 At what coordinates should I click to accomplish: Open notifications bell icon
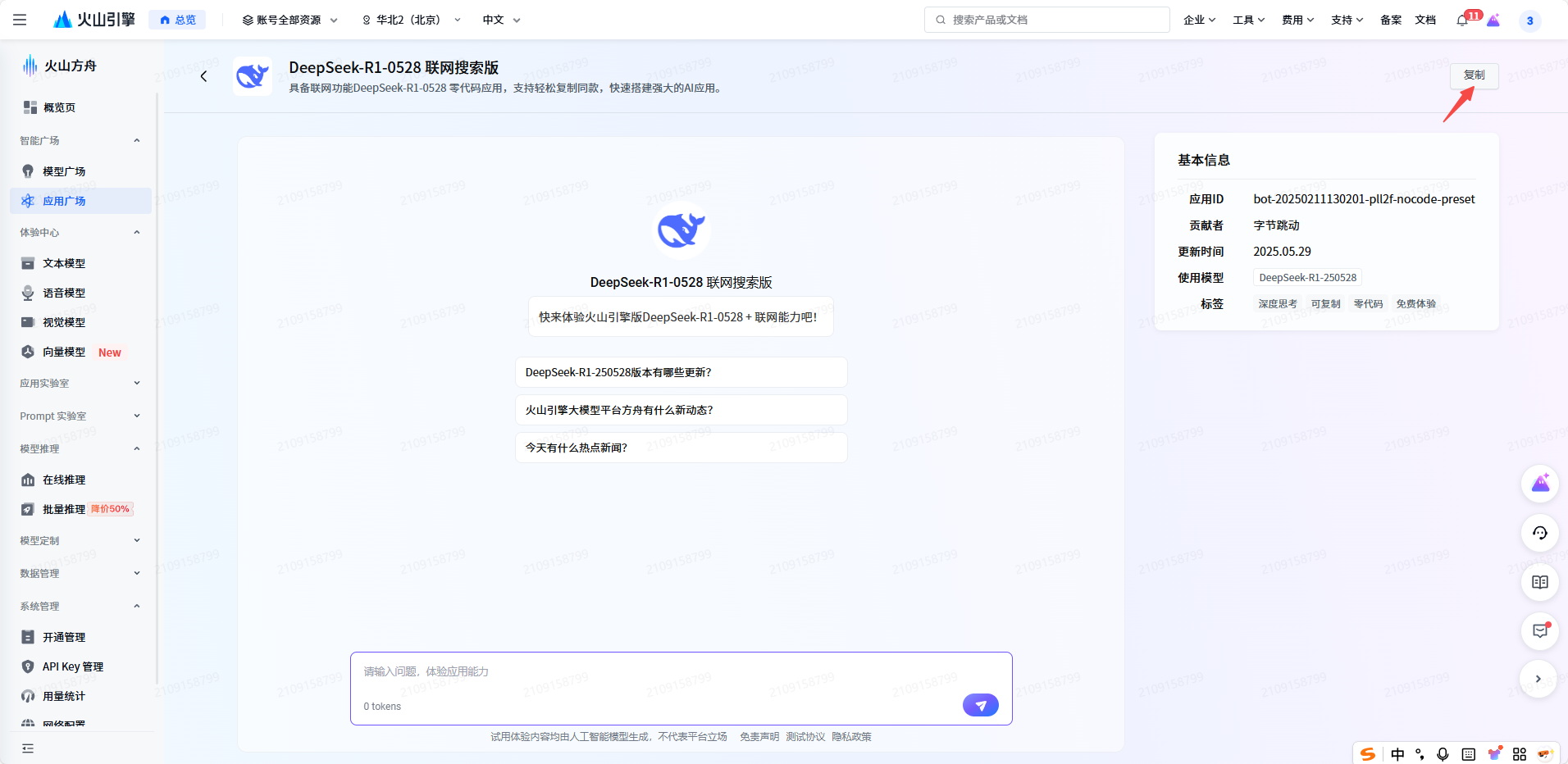tap(1462, 20)
